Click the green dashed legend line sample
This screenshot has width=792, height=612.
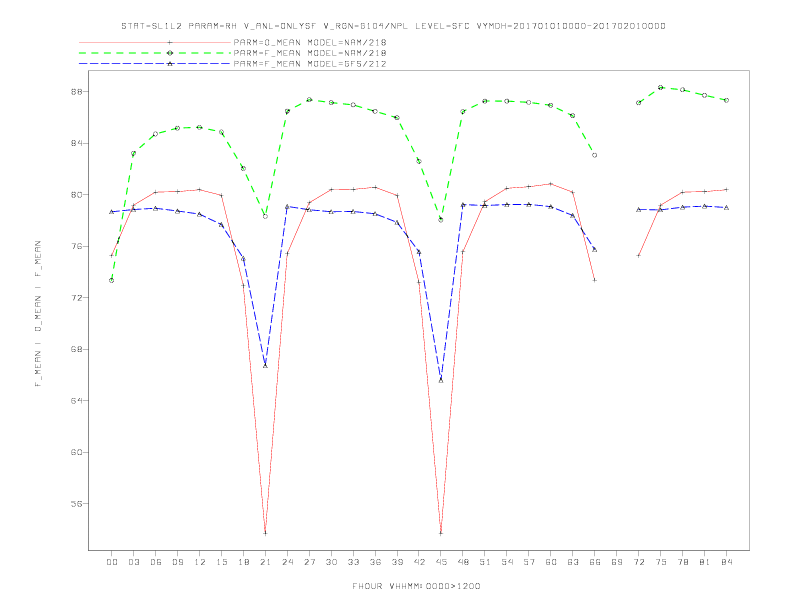pos(155,53)
